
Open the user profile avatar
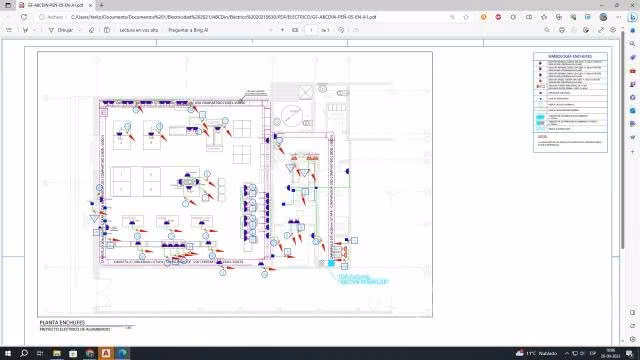(x=603, y=17)
